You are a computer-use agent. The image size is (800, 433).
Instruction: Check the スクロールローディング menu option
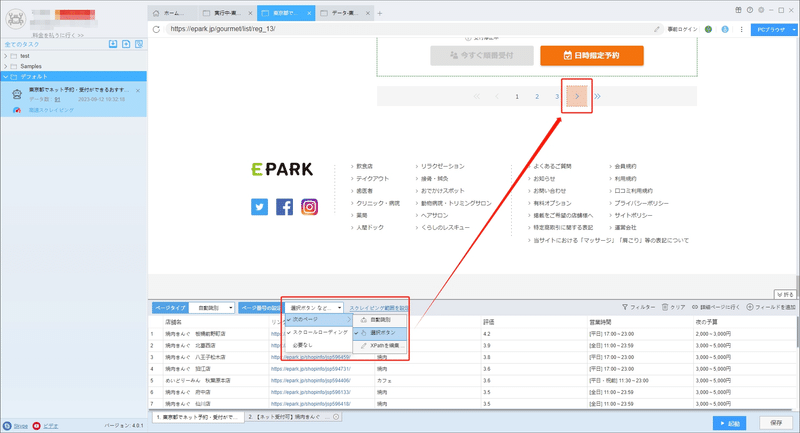click(x=319, y=332)
